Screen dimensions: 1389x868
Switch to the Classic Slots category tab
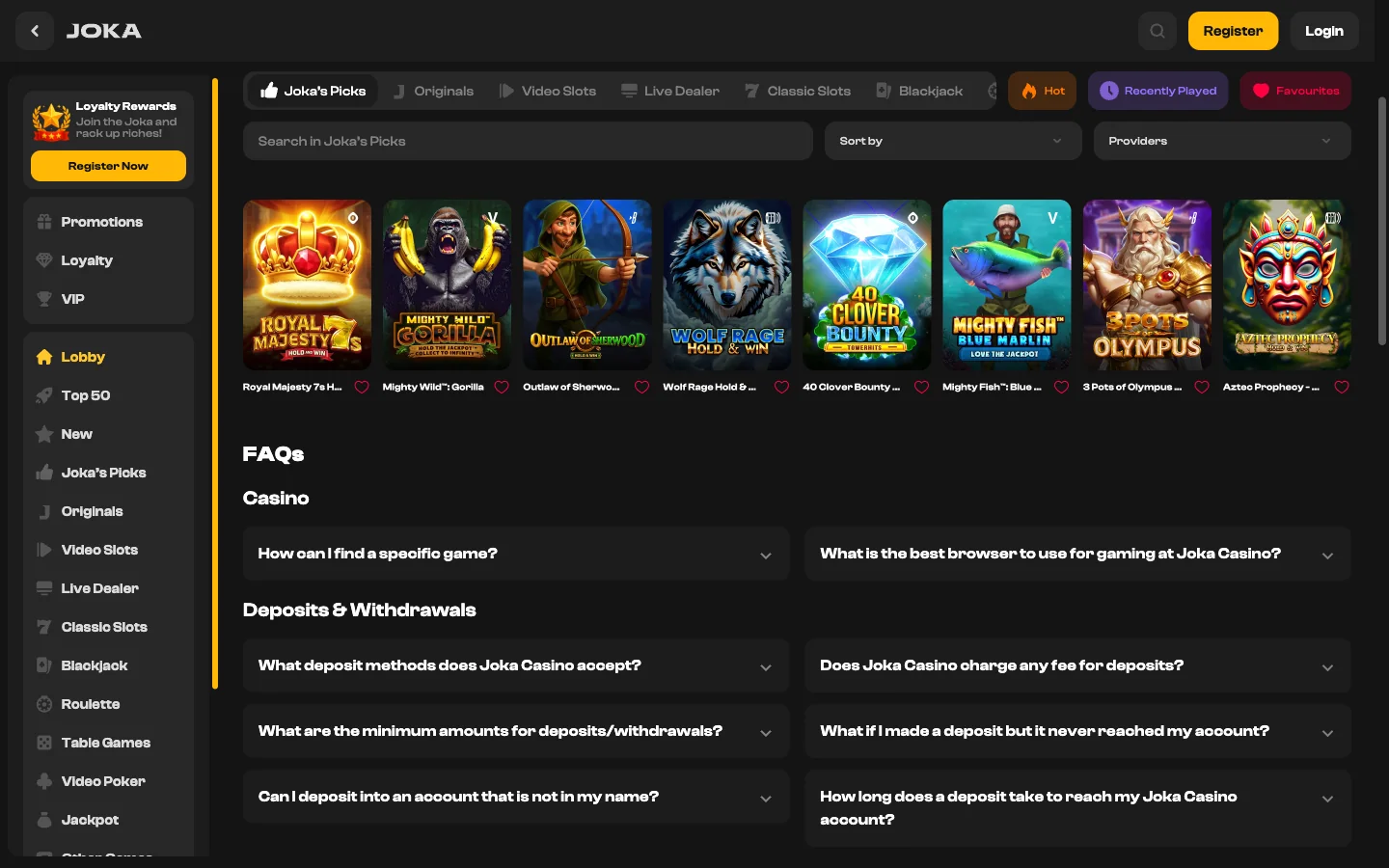[798, 91]
